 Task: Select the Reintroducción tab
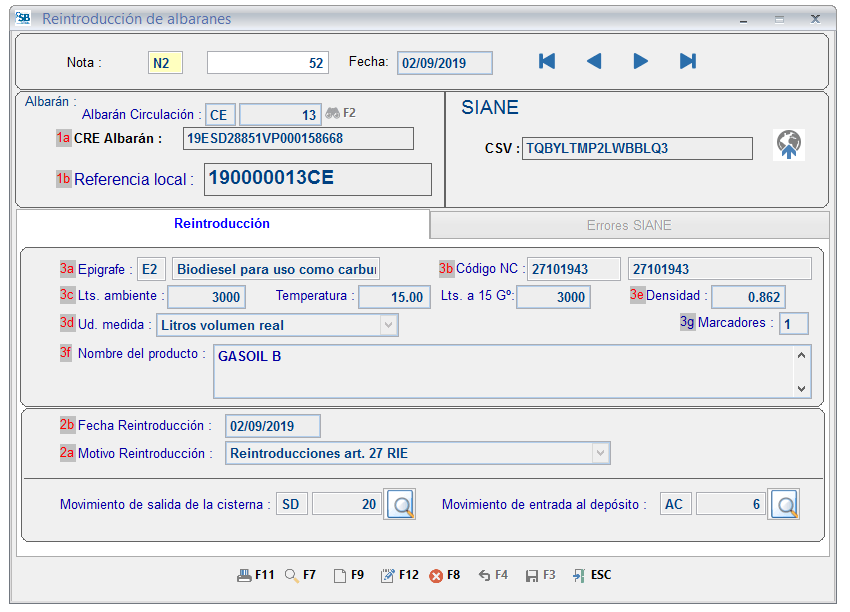(x=222, y=224)
